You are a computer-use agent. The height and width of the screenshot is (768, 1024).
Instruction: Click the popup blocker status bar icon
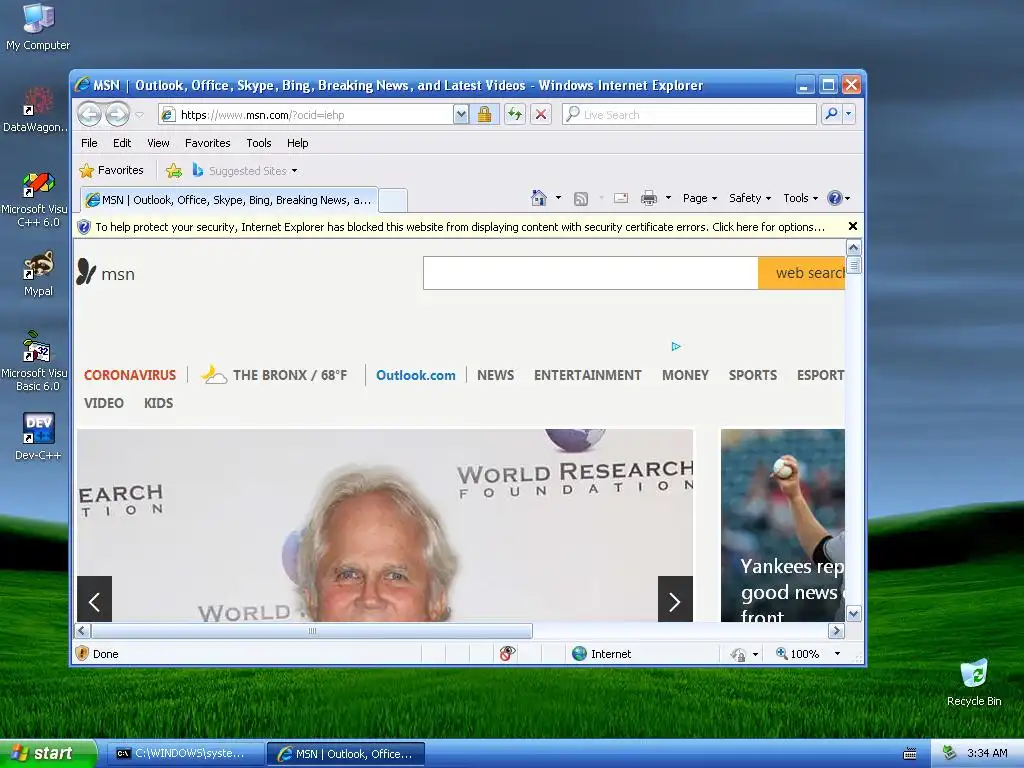(x=507, y=653)
